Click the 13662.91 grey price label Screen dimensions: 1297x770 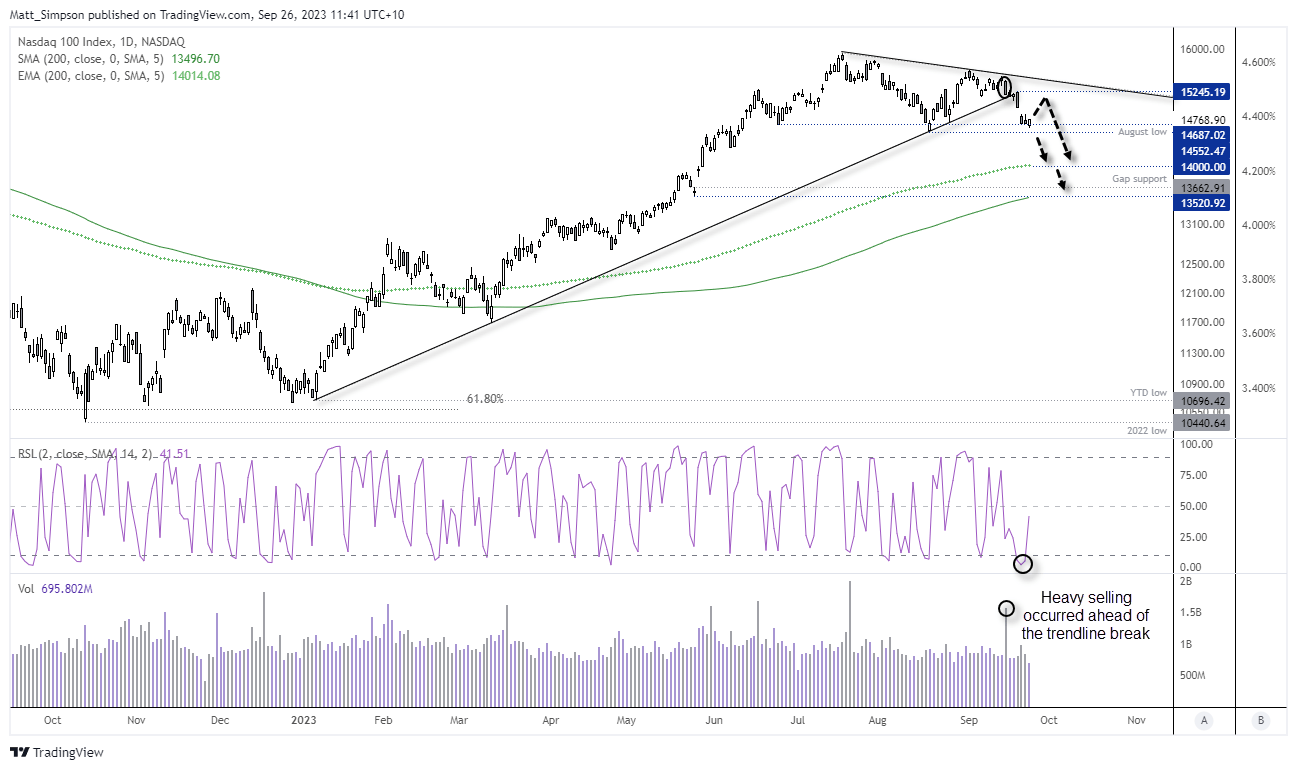[1203, 187]
